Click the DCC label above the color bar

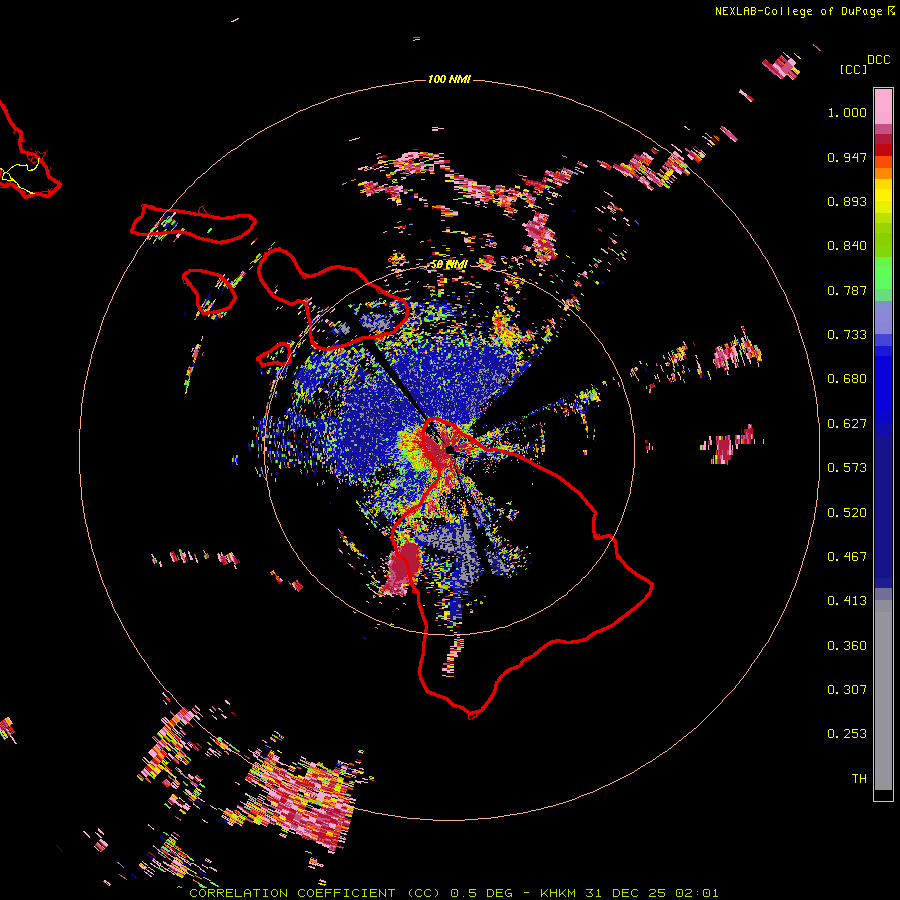(879, 60)
